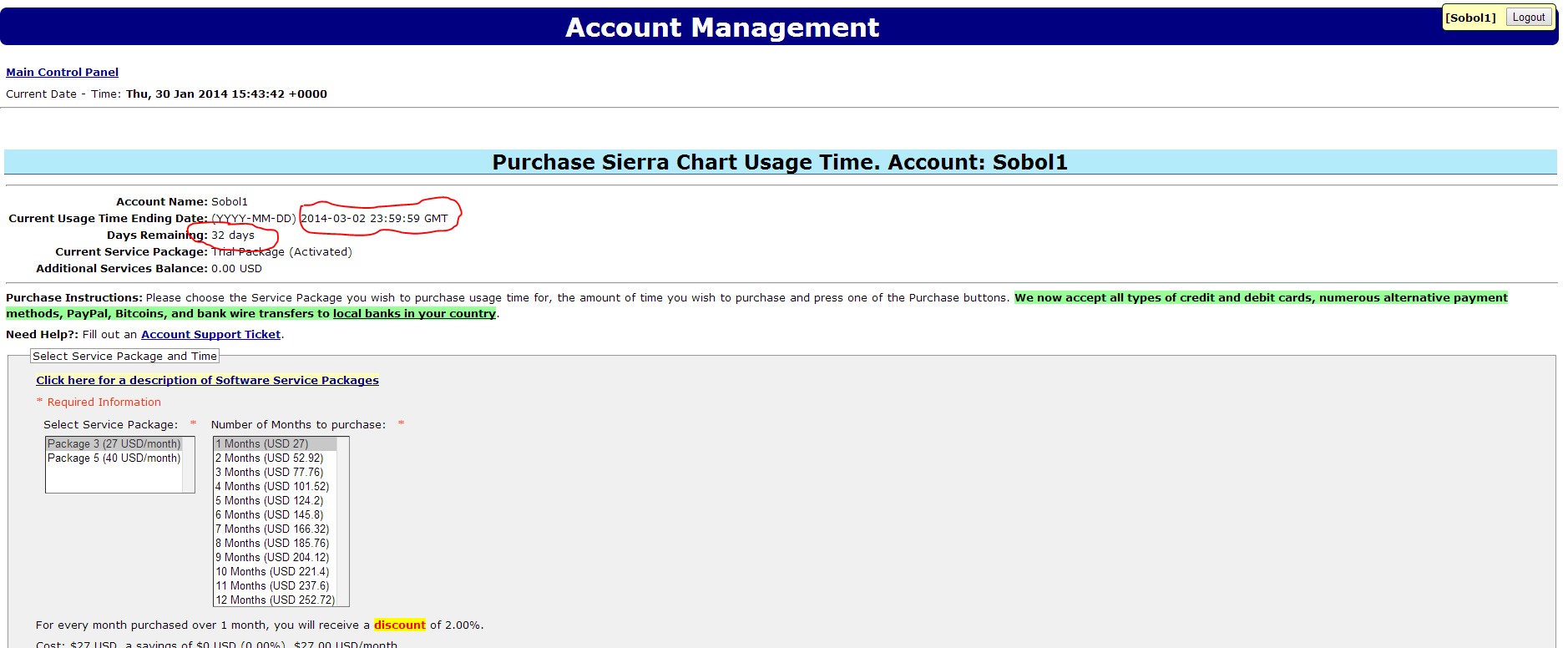Click the current date time Thu, 30 Jan 2014
Image resolution: width=1568 pixels, height=648 pixels.
(x=226, y=94)
